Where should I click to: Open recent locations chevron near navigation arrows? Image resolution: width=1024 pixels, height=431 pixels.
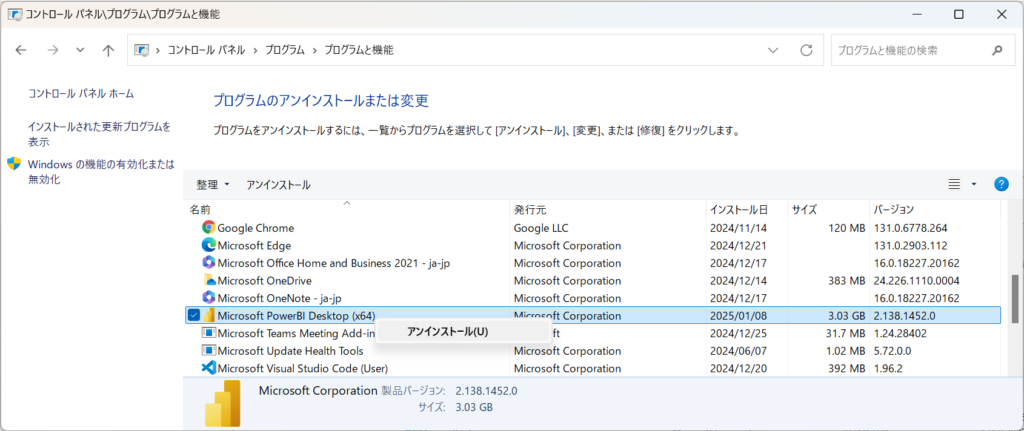click(80, 50)
